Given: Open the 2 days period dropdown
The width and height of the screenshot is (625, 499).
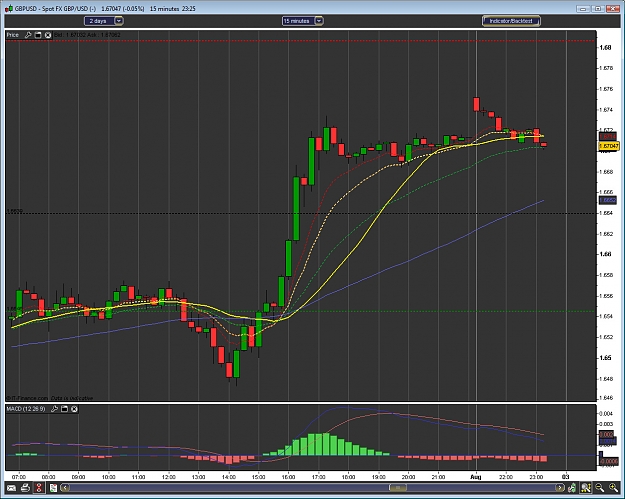Looking at the screenshot, I should [x=104, y=21].
